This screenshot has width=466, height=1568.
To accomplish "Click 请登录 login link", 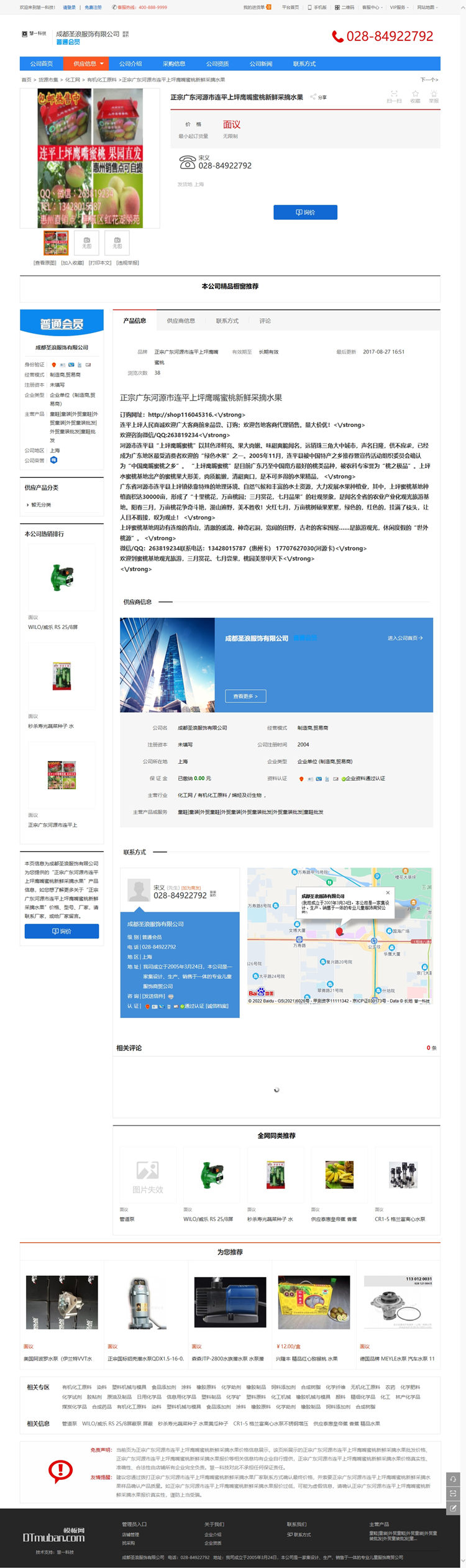I will click(x=69, y=7).
